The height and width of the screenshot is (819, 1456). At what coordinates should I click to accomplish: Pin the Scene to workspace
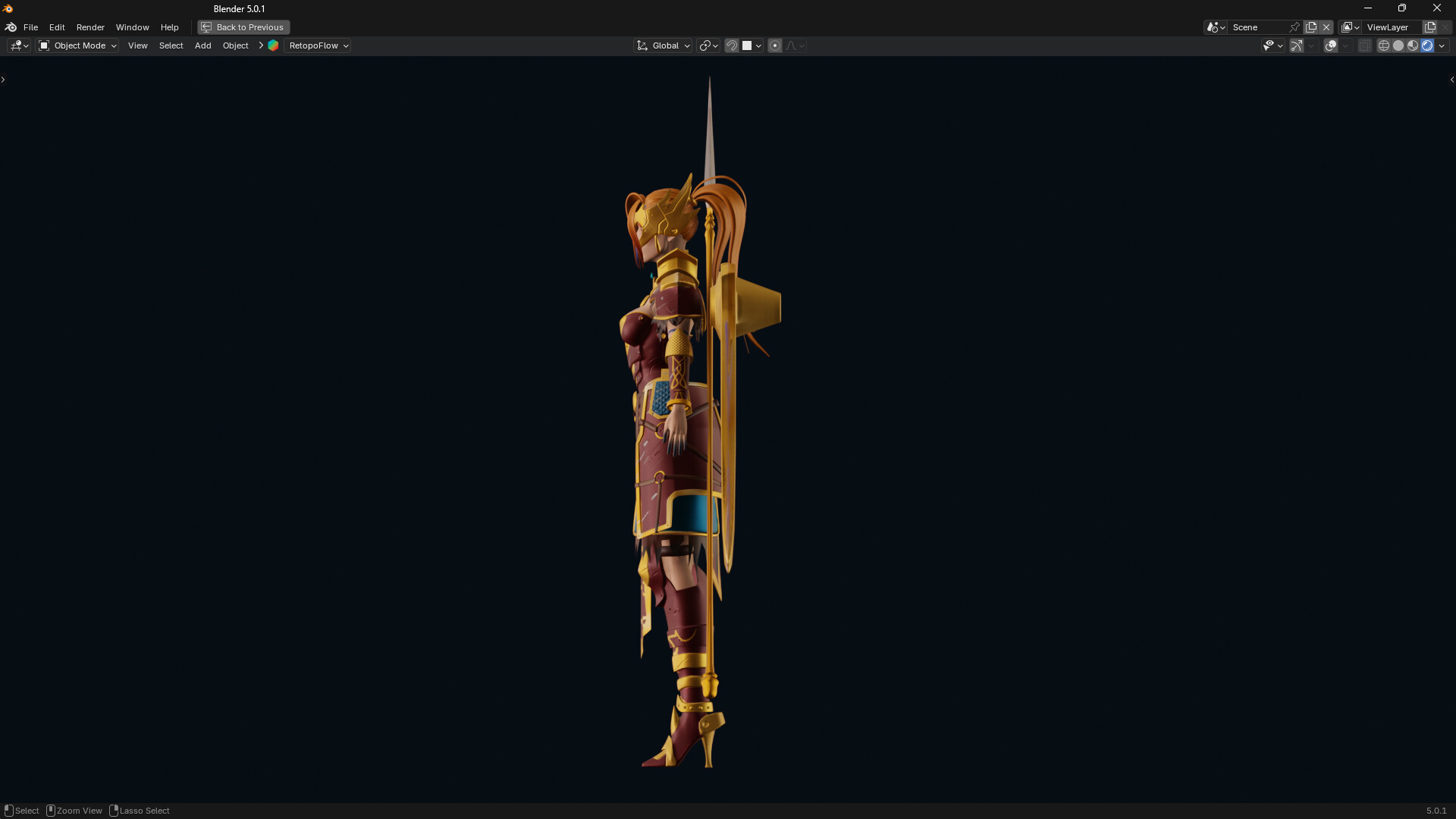[1294, 27]
